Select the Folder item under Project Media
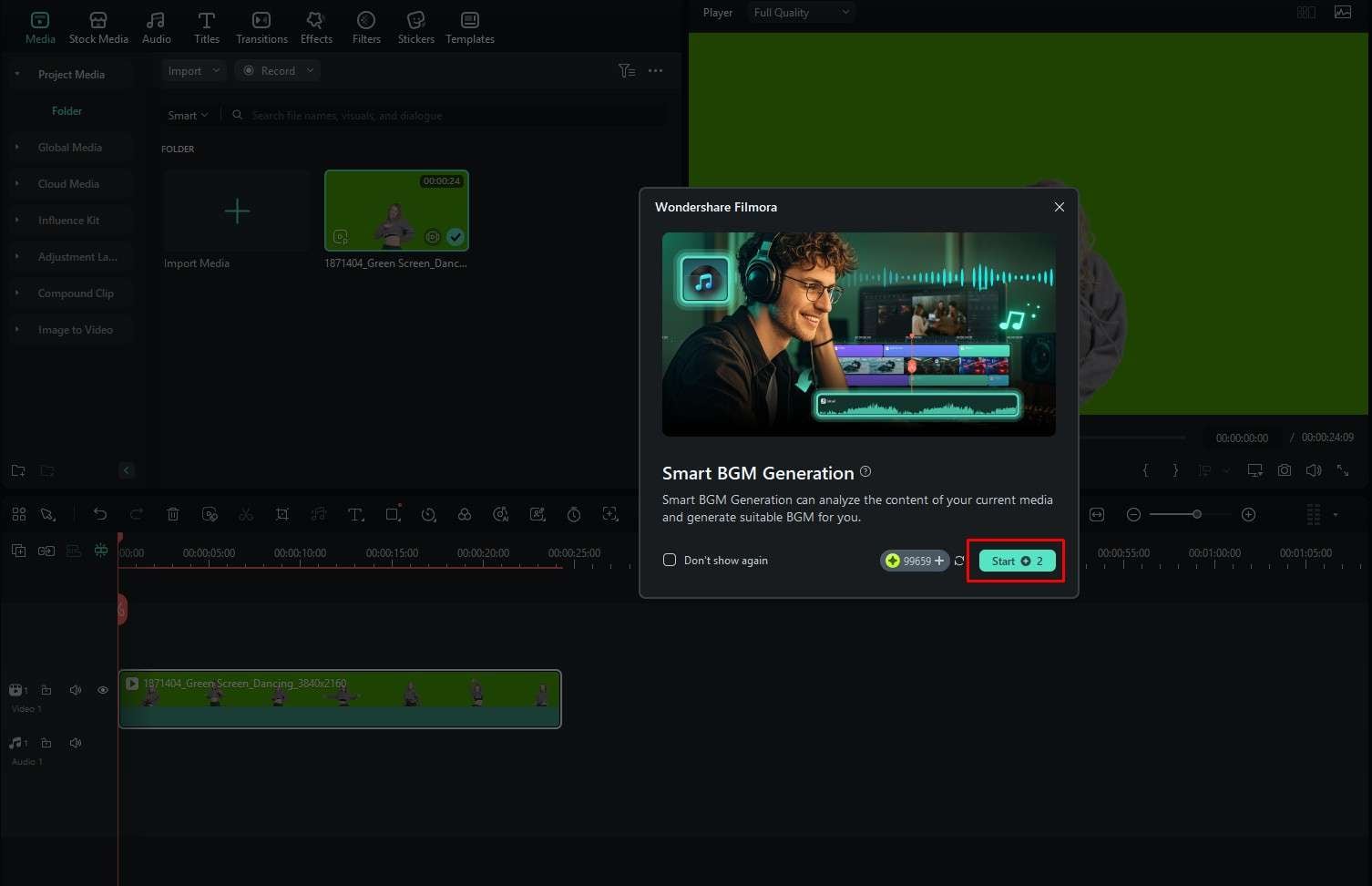Image resolution: width=1372 pixels, height=886 pixels. click(67, 110)
